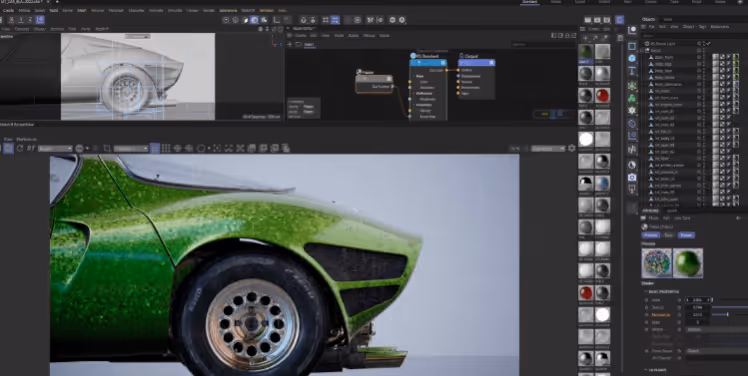Open the render view Preferences menu

point(26,139)
